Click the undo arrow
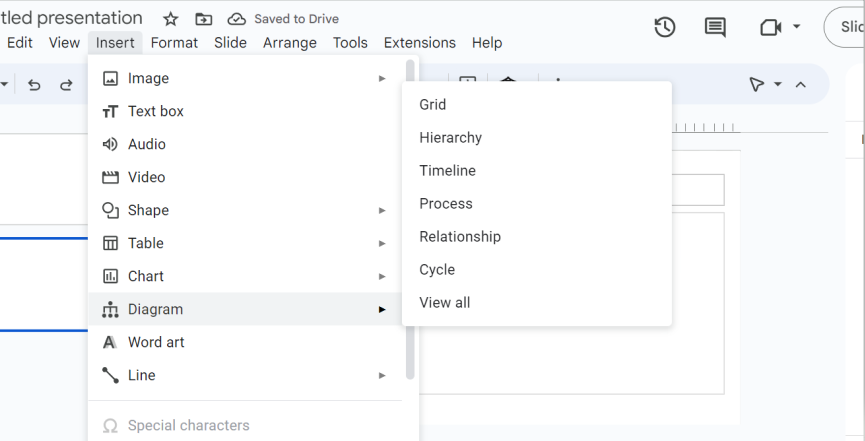The width and height of the screenshot is (865, 441). [34, 85]
